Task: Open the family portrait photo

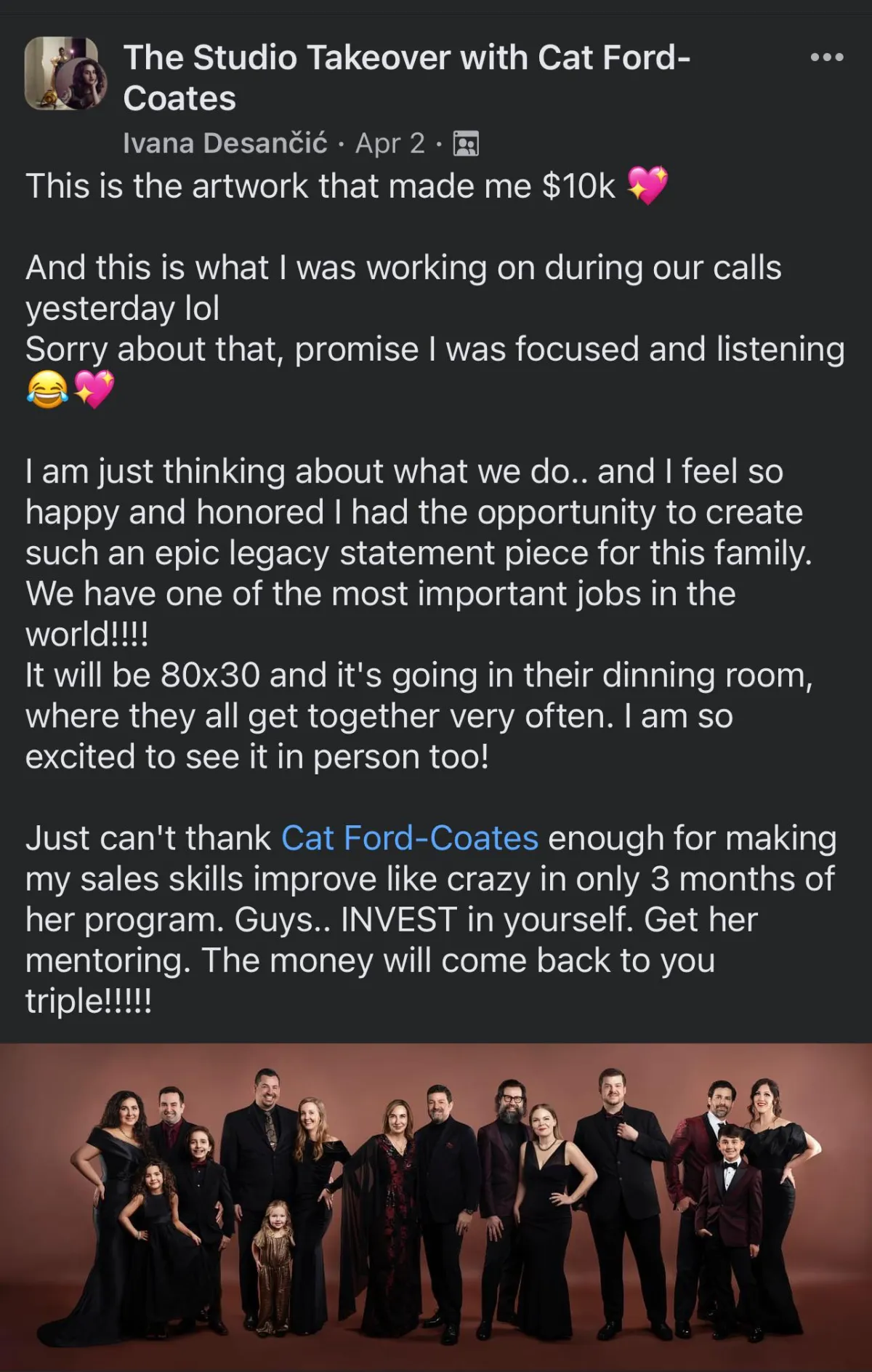Action: point(436,1207)
